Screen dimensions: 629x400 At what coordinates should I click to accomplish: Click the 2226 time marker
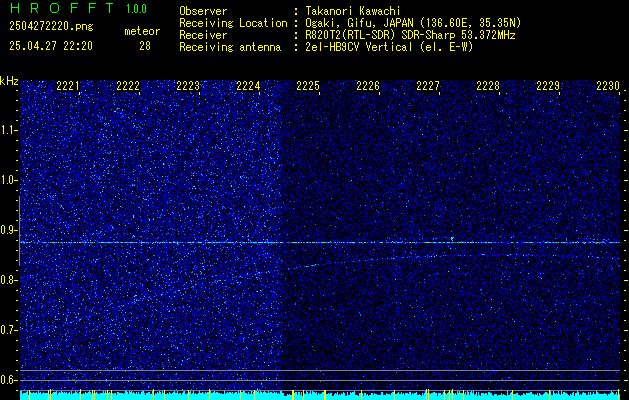coord(368,86)
